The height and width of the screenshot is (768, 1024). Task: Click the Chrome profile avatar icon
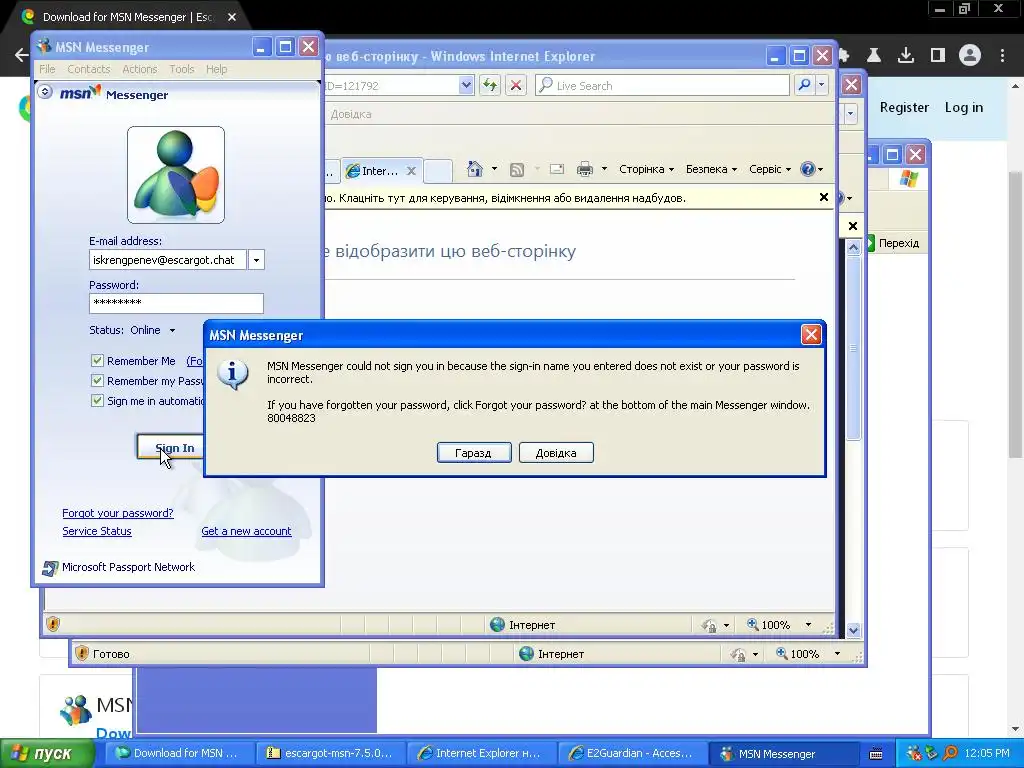[x=970, y=56]
